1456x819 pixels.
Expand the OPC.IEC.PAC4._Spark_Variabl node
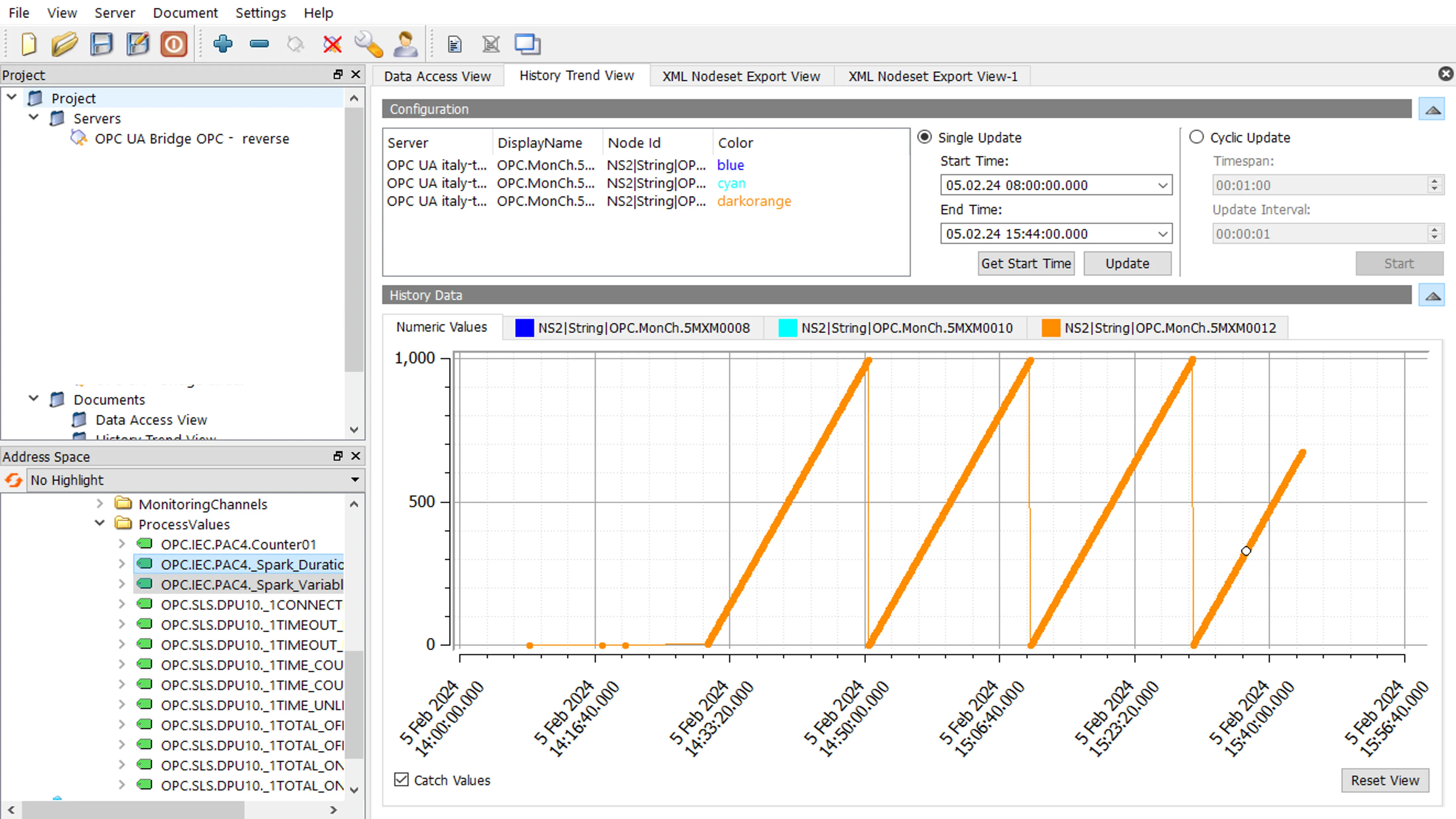click(x=121, y=584)
